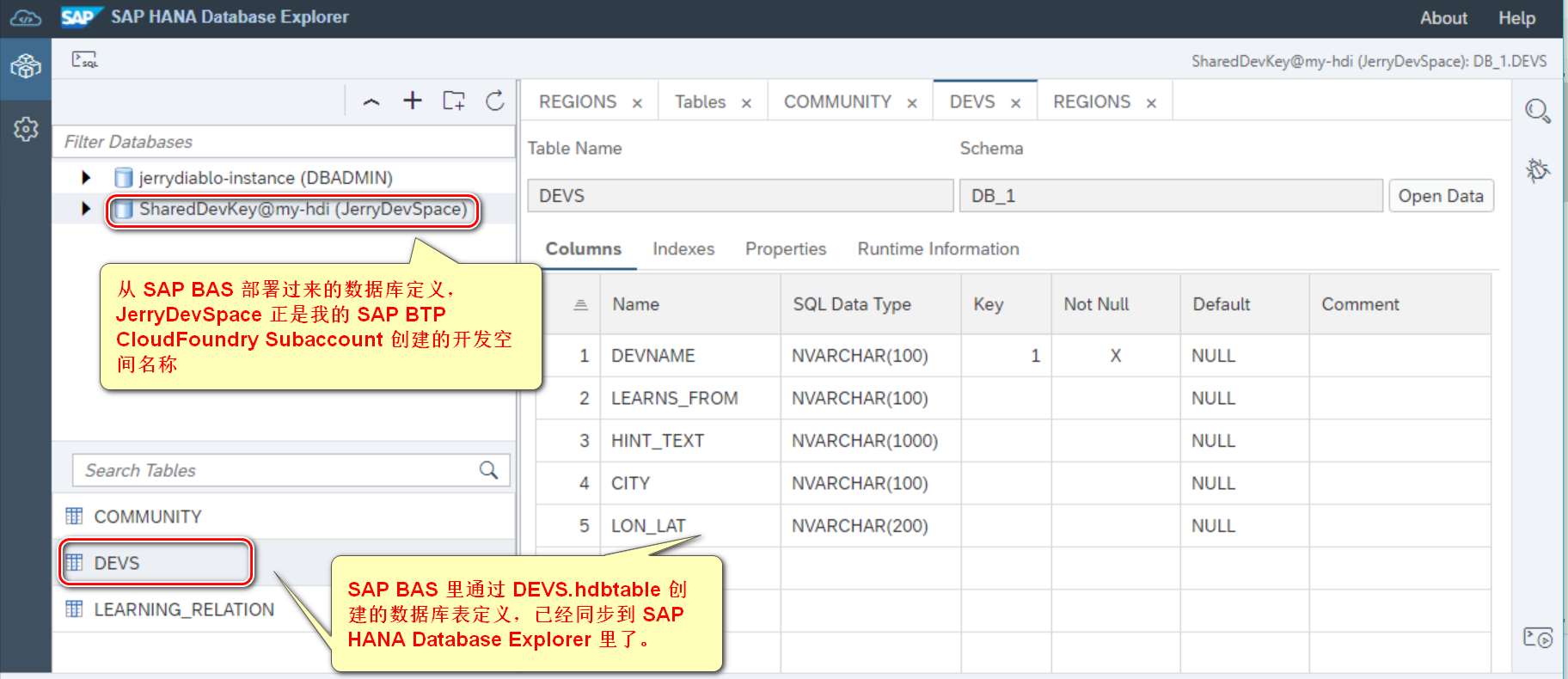Click the add folder group icon
Viewport: 1568px width, 679px height.
point(454,101)
